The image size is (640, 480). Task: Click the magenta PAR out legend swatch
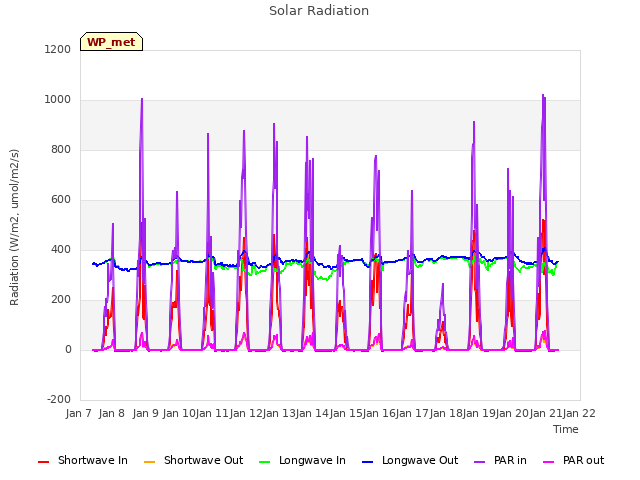[549, 462]
